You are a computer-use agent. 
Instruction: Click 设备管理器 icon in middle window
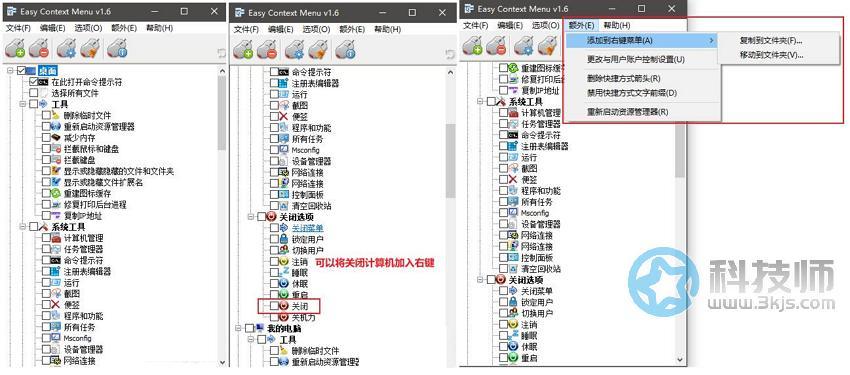[x=285, y=161]
